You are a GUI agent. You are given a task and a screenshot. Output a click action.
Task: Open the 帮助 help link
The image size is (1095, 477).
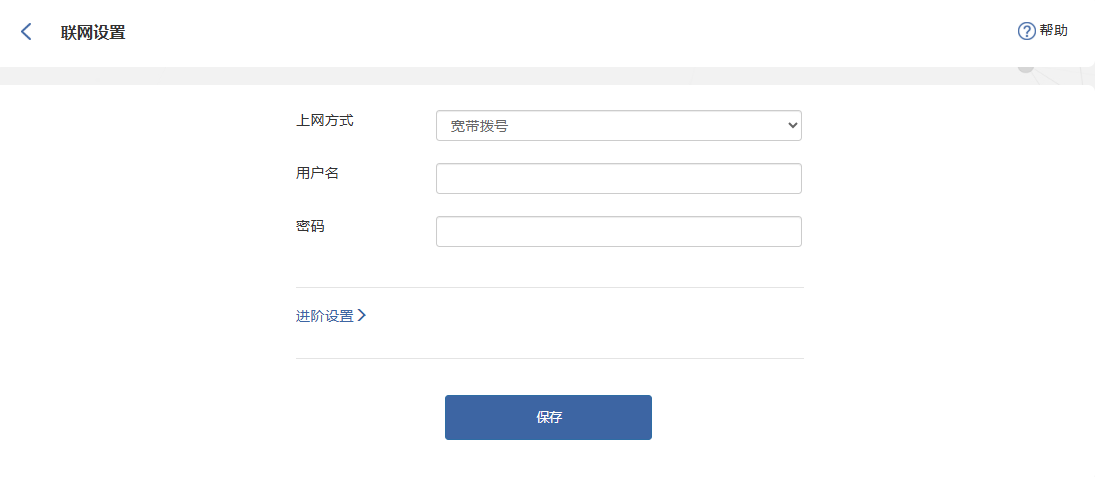point(1053,31)
